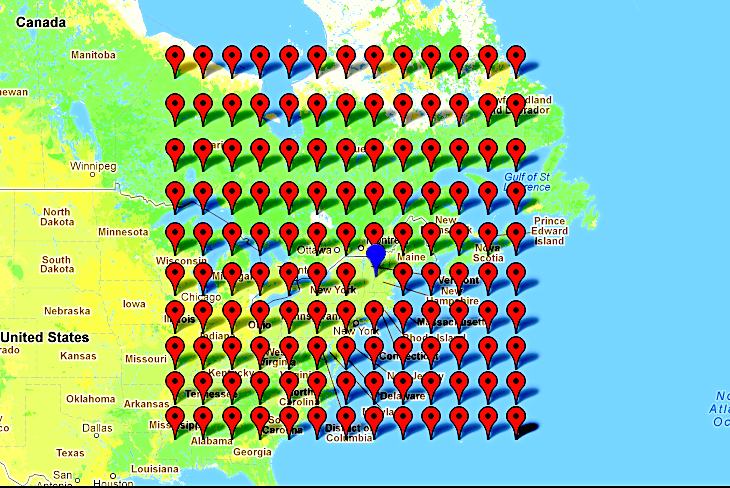Click the red marker covering the Vermont label
Viewport: 730px width, 488px height.
(x=459, y=278)
